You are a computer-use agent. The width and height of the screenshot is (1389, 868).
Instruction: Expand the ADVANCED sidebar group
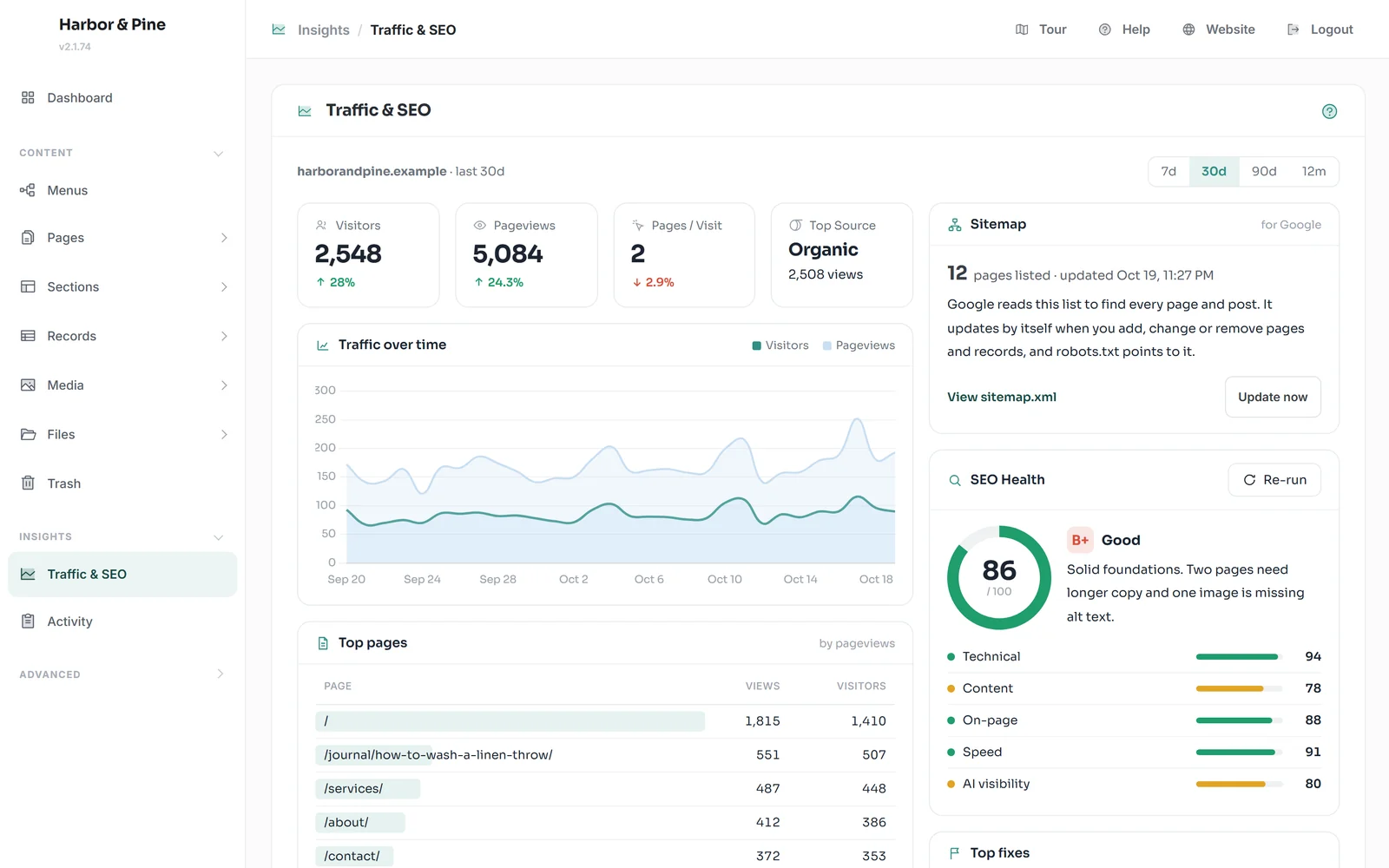[x=221, y=674]
